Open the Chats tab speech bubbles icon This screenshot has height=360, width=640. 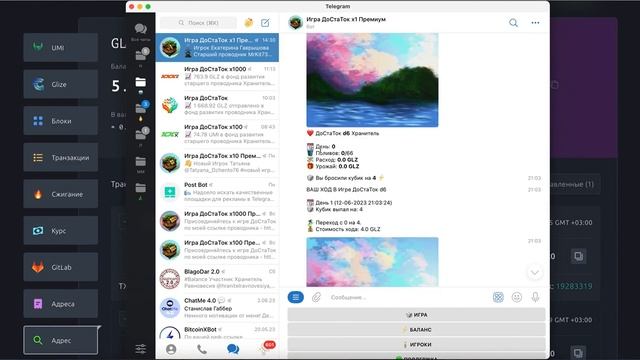coord(233,349)
